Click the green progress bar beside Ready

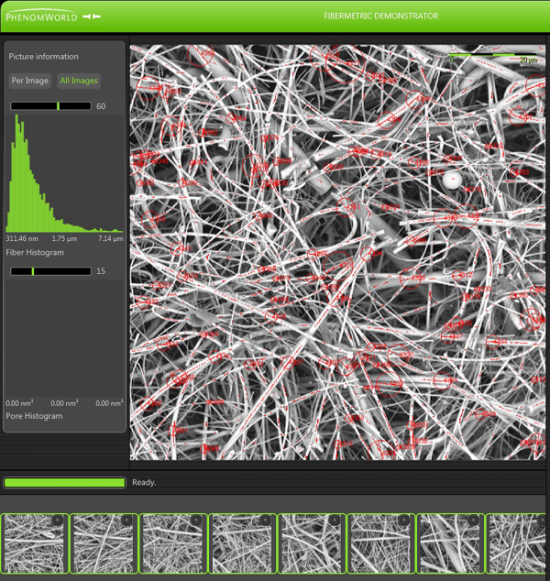pos(65,482)
